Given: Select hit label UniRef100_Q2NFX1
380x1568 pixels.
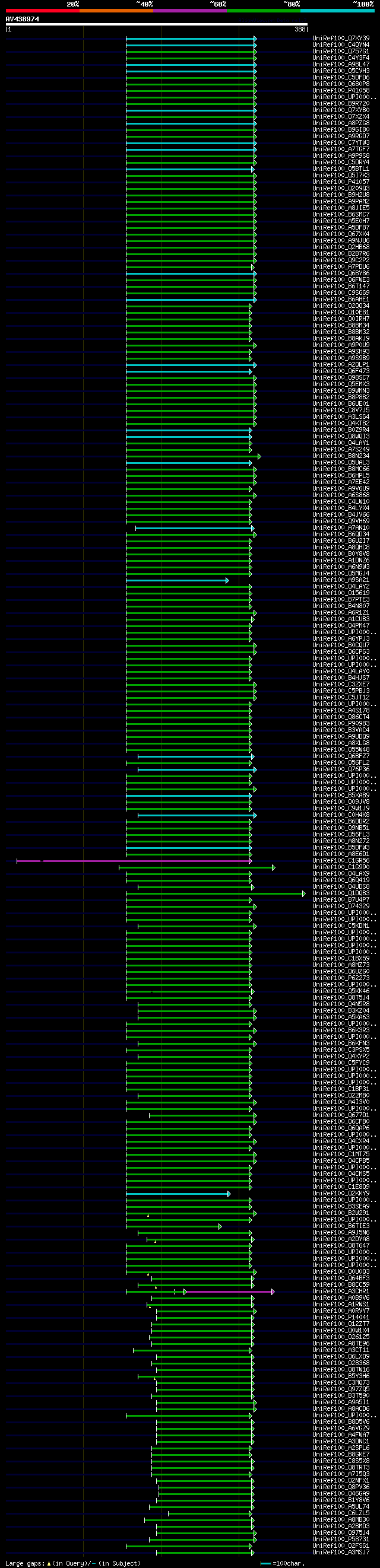Looking at the screenshot, I should (341, 1481).
